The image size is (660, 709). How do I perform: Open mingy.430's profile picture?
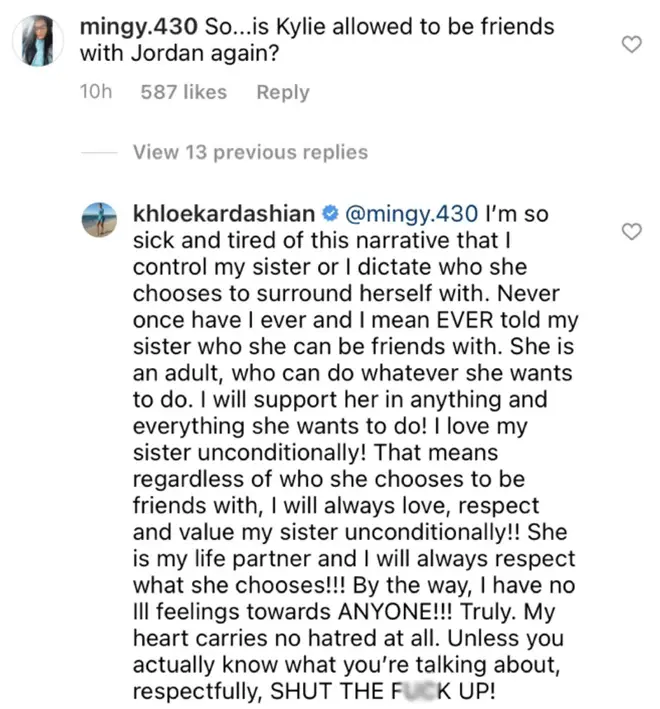click(x=38, y=41)
